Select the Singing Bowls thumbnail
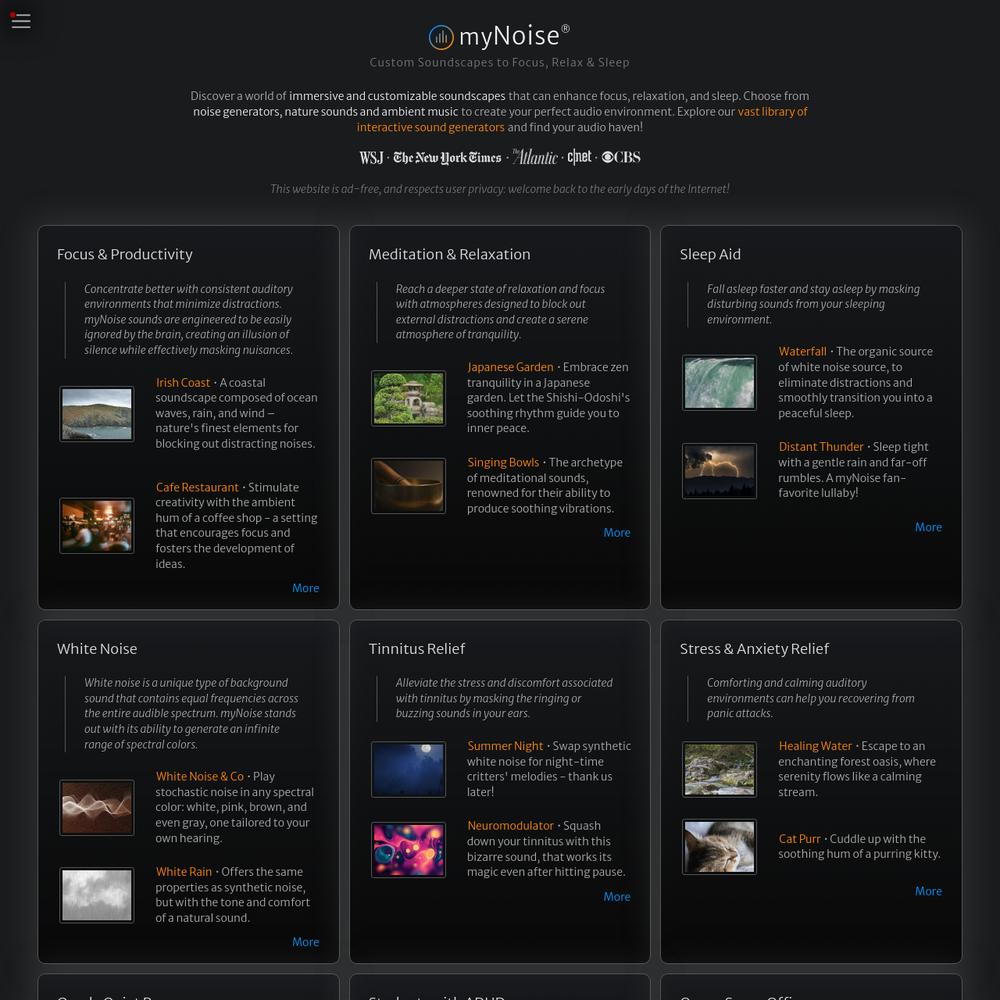Screen dimensions: 1000x1000 point(408,485)
